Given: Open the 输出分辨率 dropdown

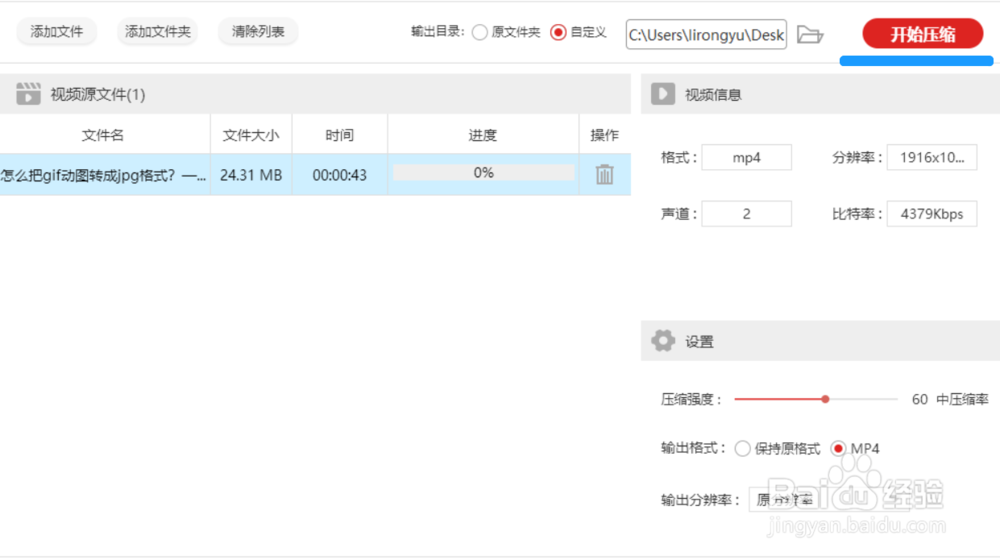Looking at the screenshot, I should pos(829,499).
